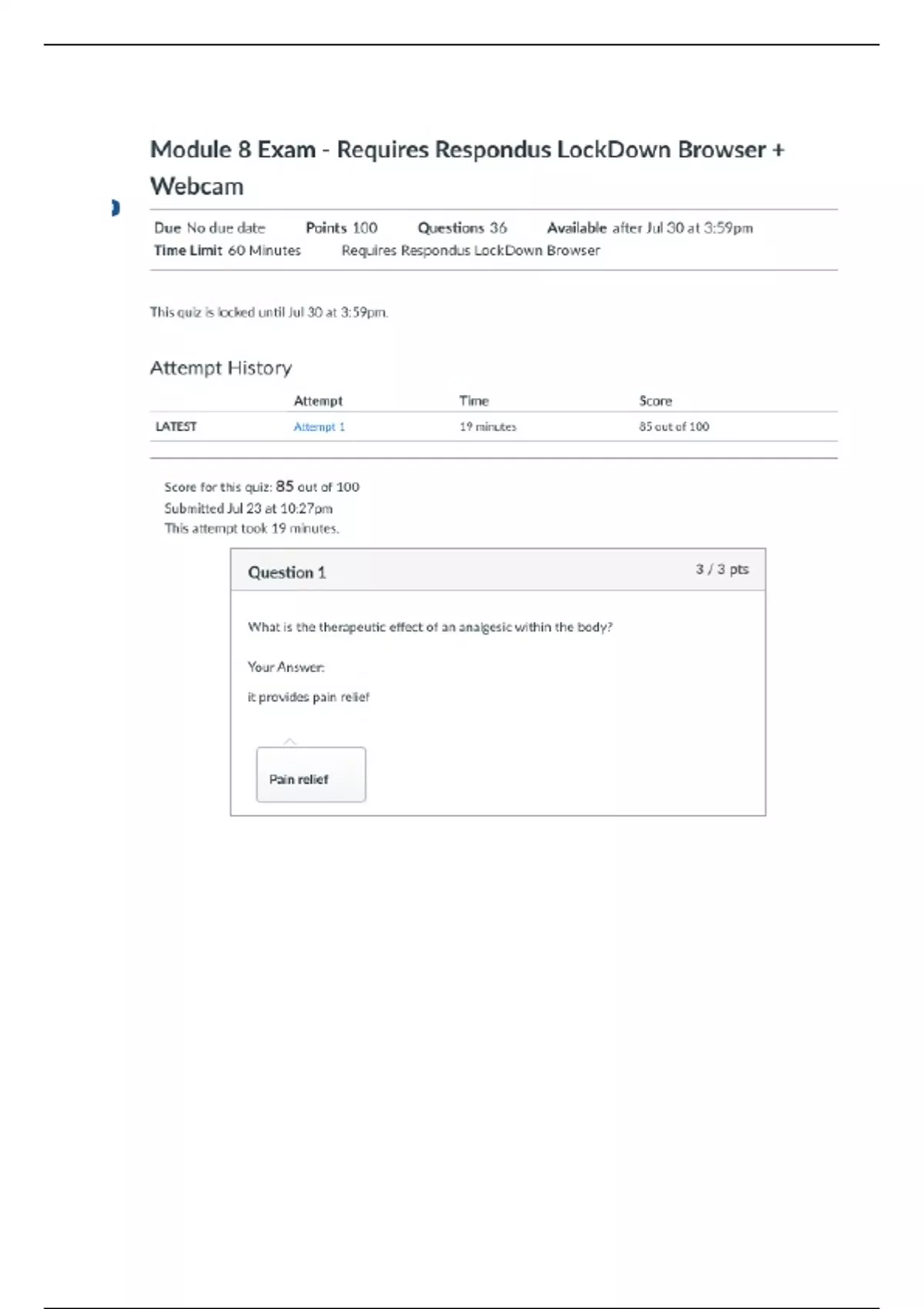Viewport: 924px width, 1309px height.
Task: Select the Score column header
Action: pyautogui.click(x=655, y=400)
